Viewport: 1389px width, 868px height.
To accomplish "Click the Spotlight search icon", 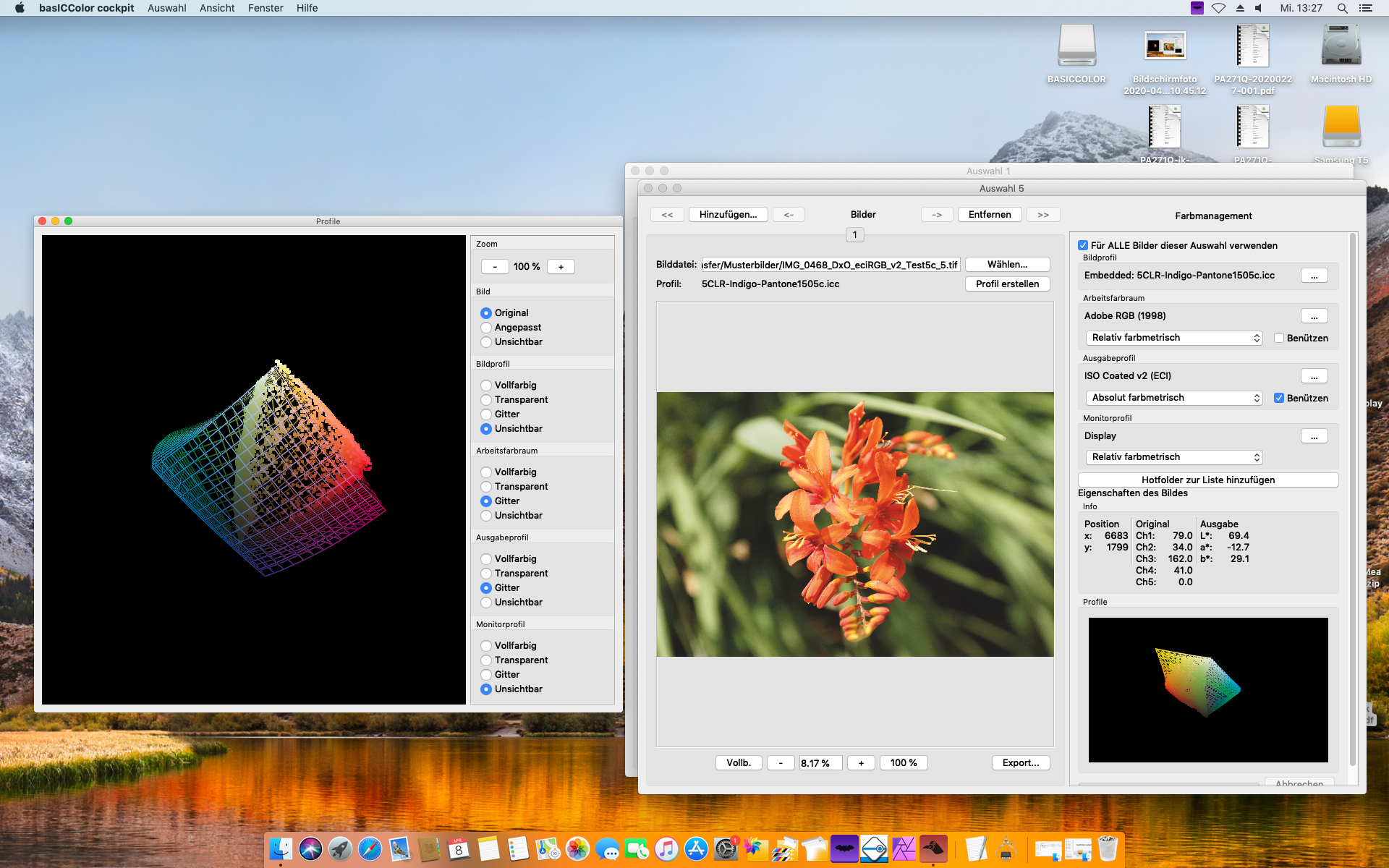I will coord(1342,8).
